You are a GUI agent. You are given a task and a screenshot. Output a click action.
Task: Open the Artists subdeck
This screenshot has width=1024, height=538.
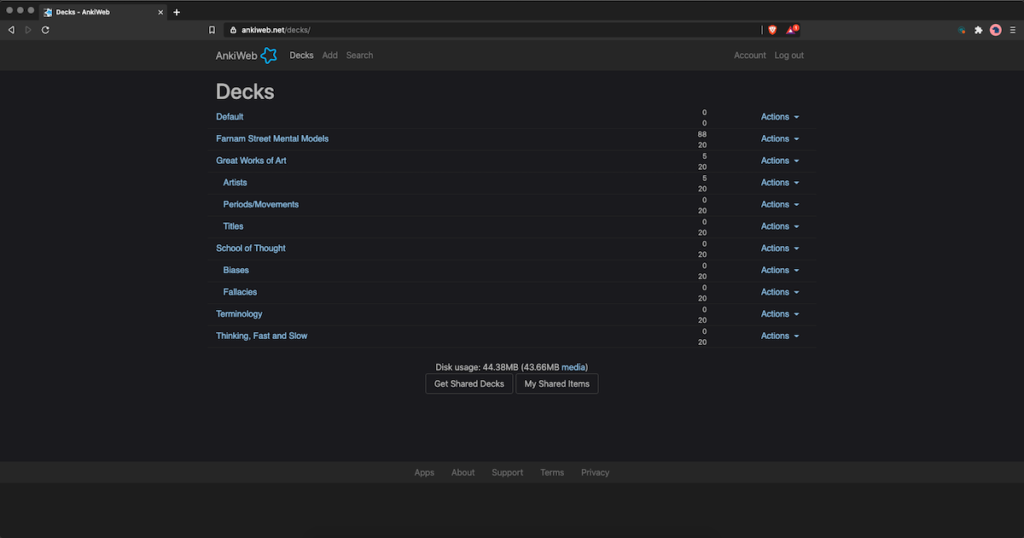235,182
